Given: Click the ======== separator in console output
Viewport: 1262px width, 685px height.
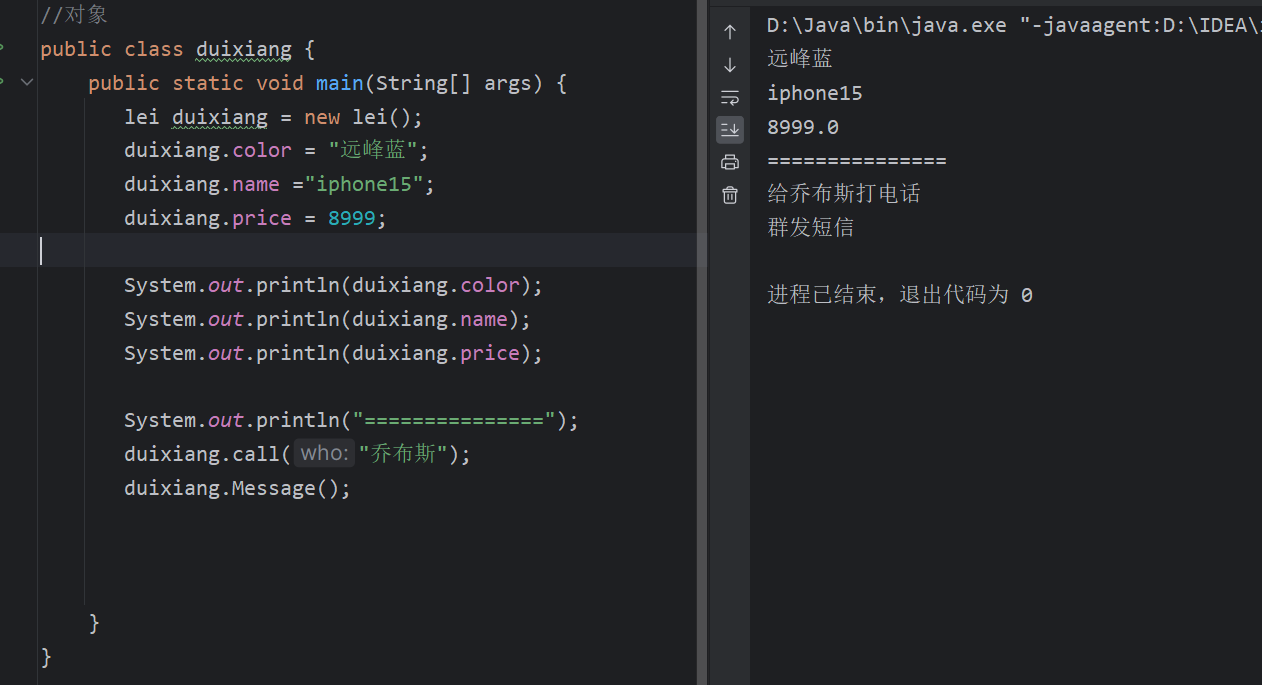Looking at the screenshot, I should (x=857, y=161).
